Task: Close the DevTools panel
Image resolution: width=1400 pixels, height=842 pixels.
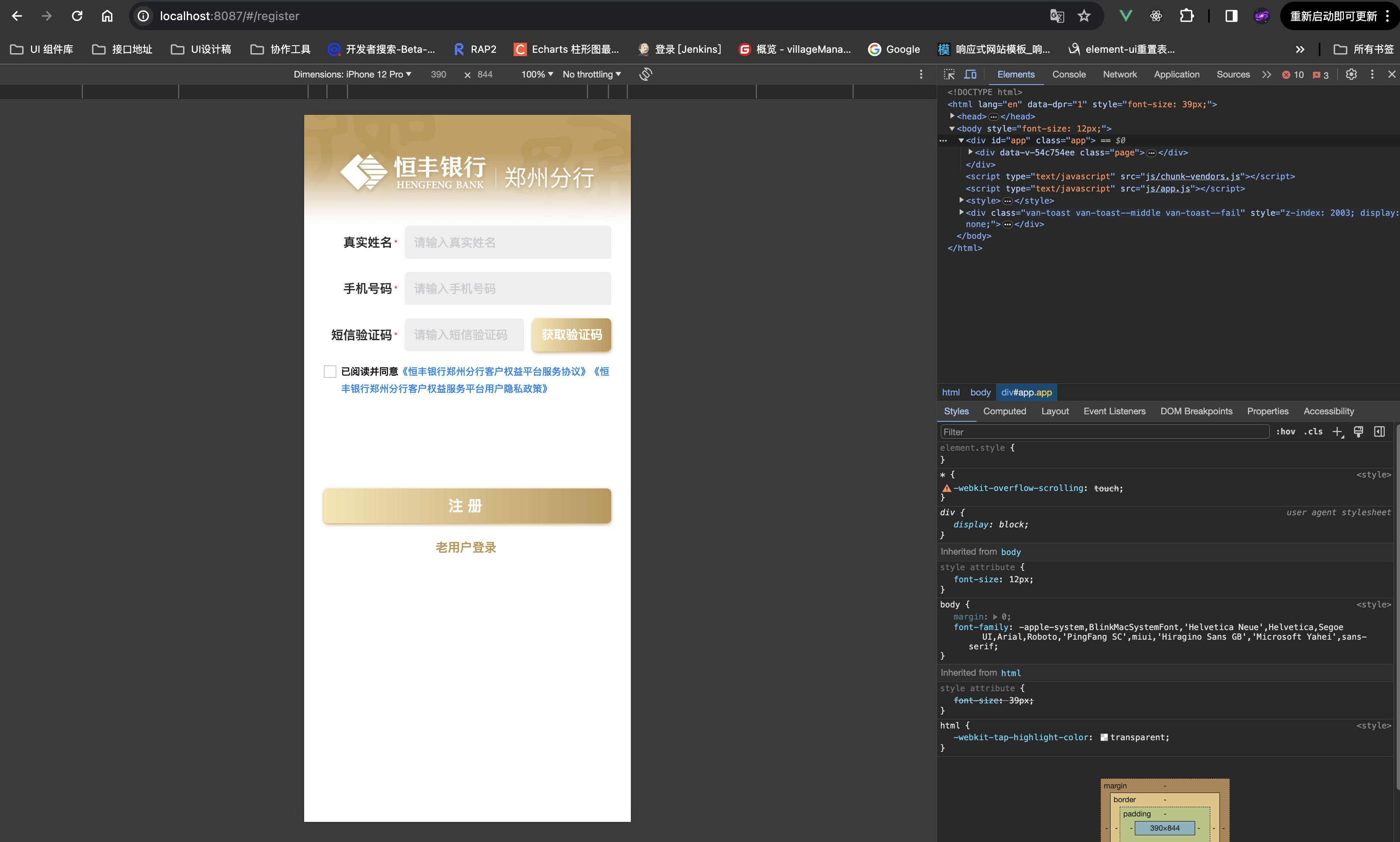Action: point(1392,74)
